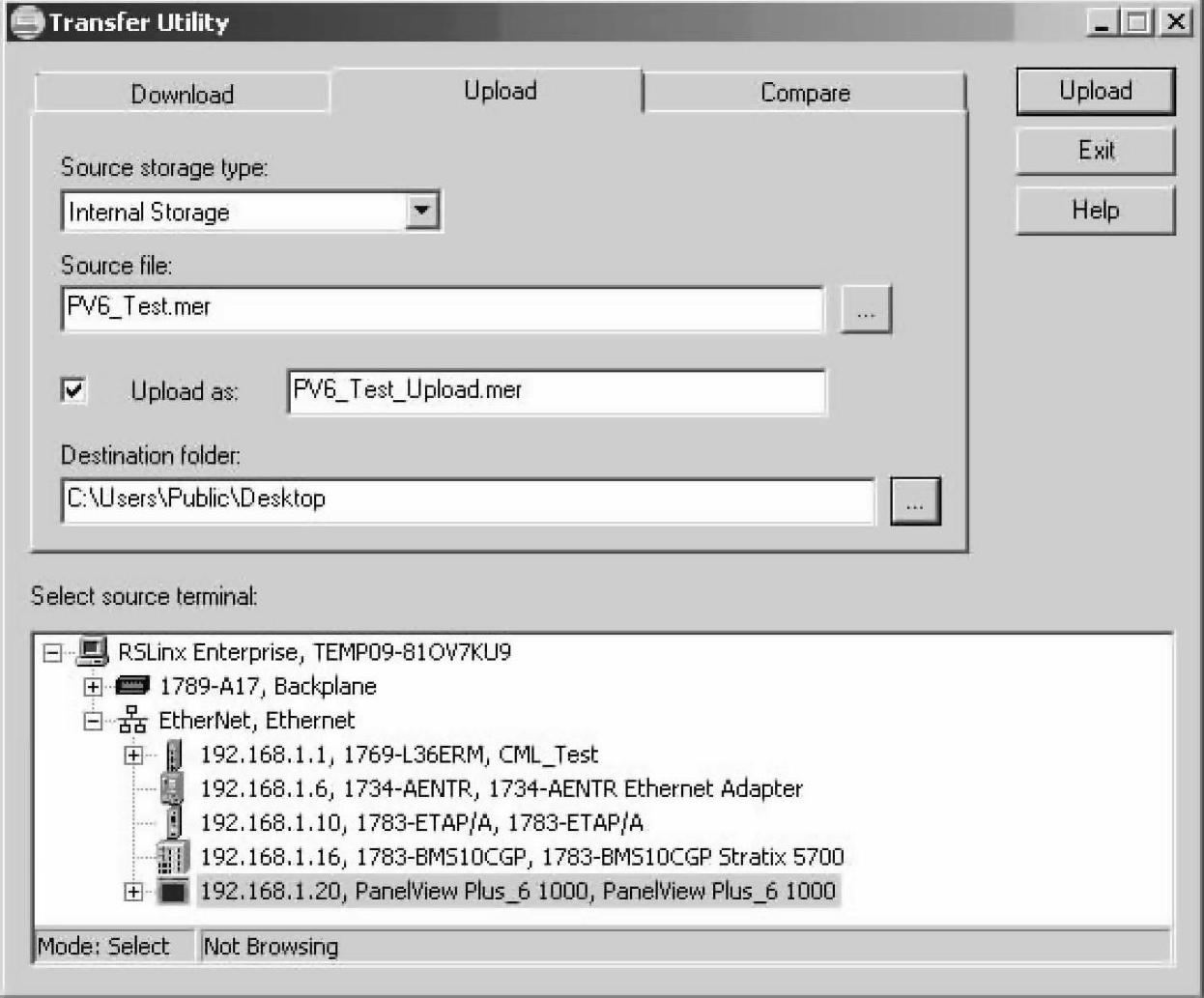The height and width of the screenshot is (998, 1204).
Task: Click the EtherNet network icon
Action: (133, 721)
